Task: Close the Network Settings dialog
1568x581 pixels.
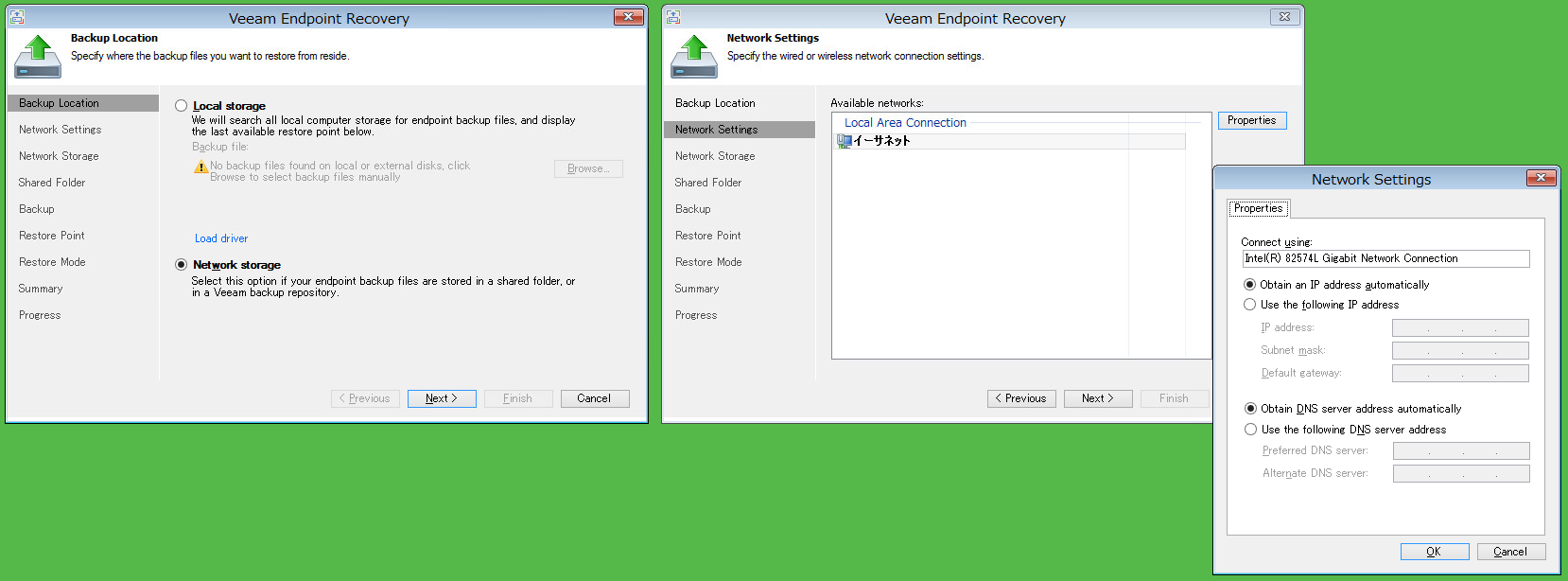Action: [1541, 178]
